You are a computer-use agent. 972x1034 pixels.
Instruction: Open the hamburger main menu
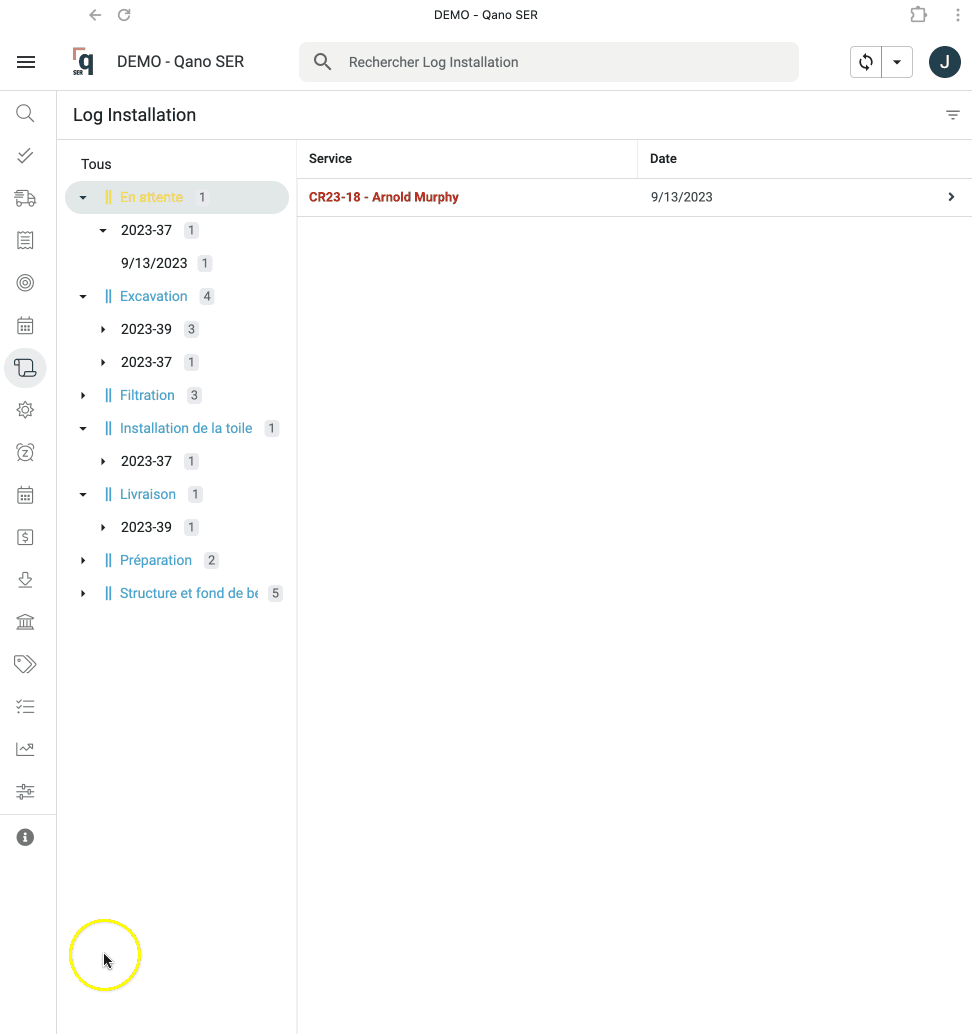click(x=26, y=62)
